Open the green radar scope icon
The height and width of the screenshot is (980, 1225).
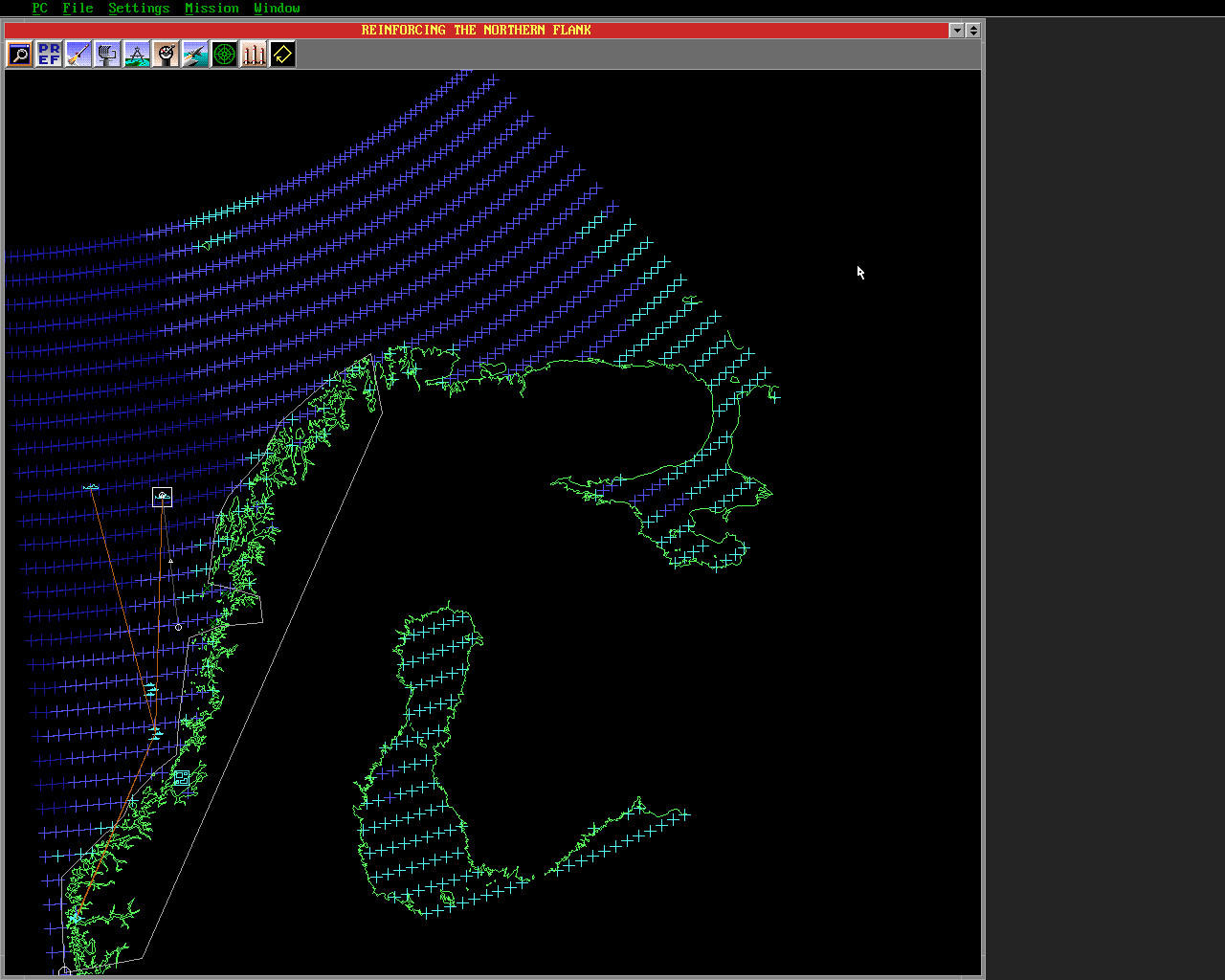(x=225, y=55)
